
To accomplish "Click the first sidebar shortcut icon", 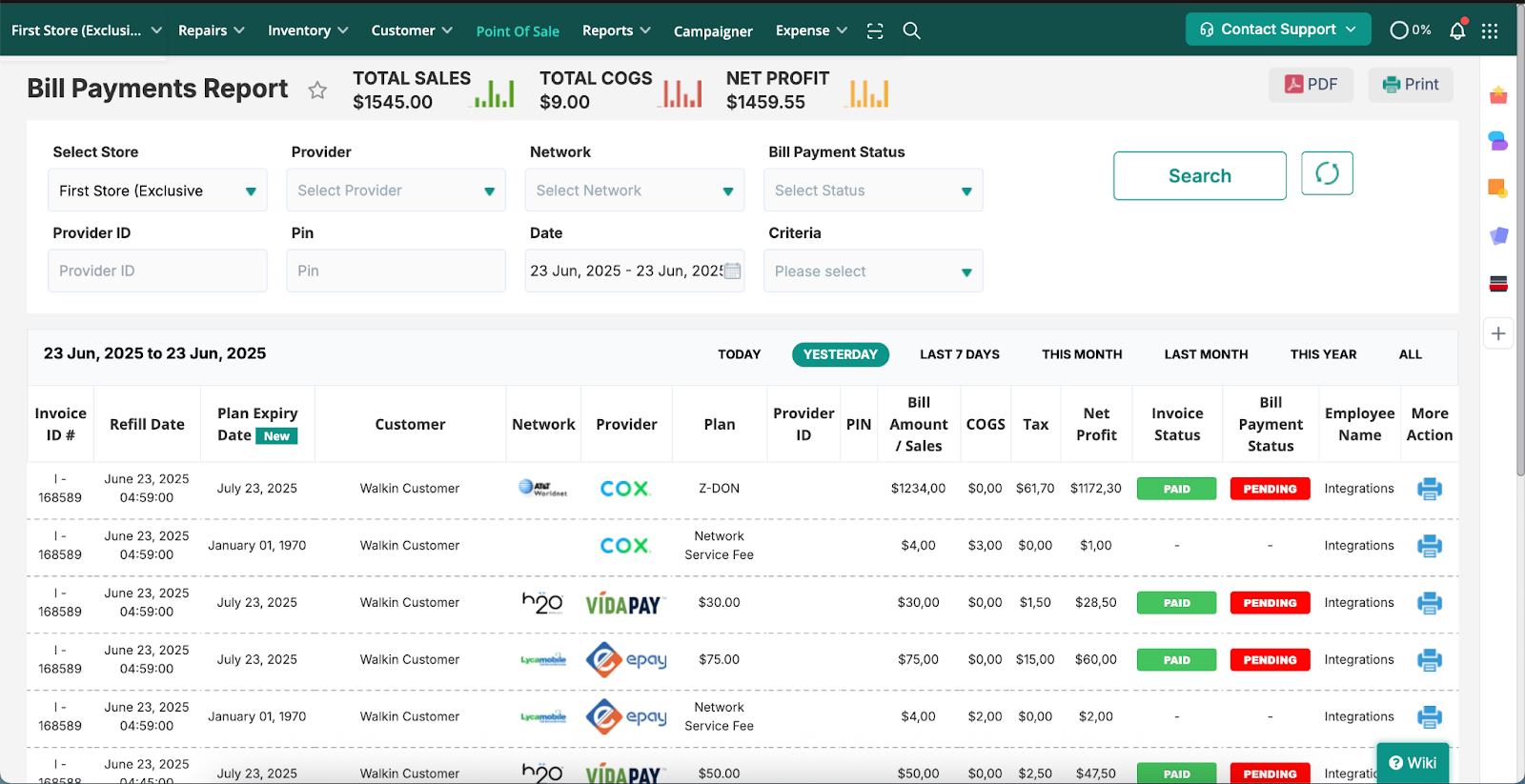I will [1498, 95].
